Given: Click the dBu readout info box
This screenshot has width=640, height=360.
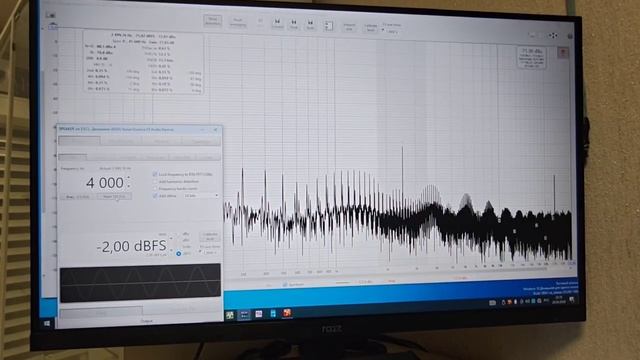Looking at the screenshot, I should 532,57.
